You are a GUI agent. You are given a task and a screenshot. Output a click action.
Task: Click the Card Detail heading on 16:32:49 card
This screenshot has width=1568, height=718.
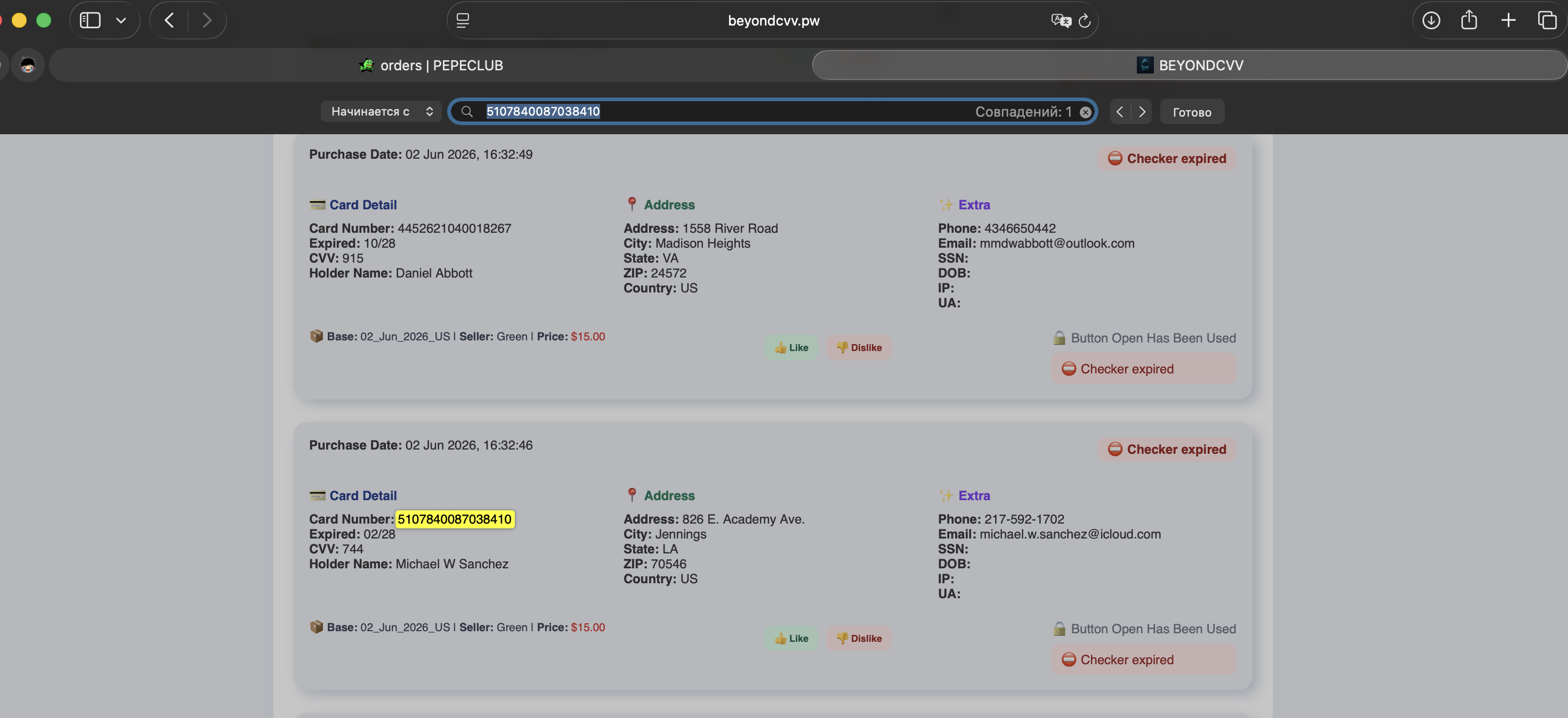(363, 205)
